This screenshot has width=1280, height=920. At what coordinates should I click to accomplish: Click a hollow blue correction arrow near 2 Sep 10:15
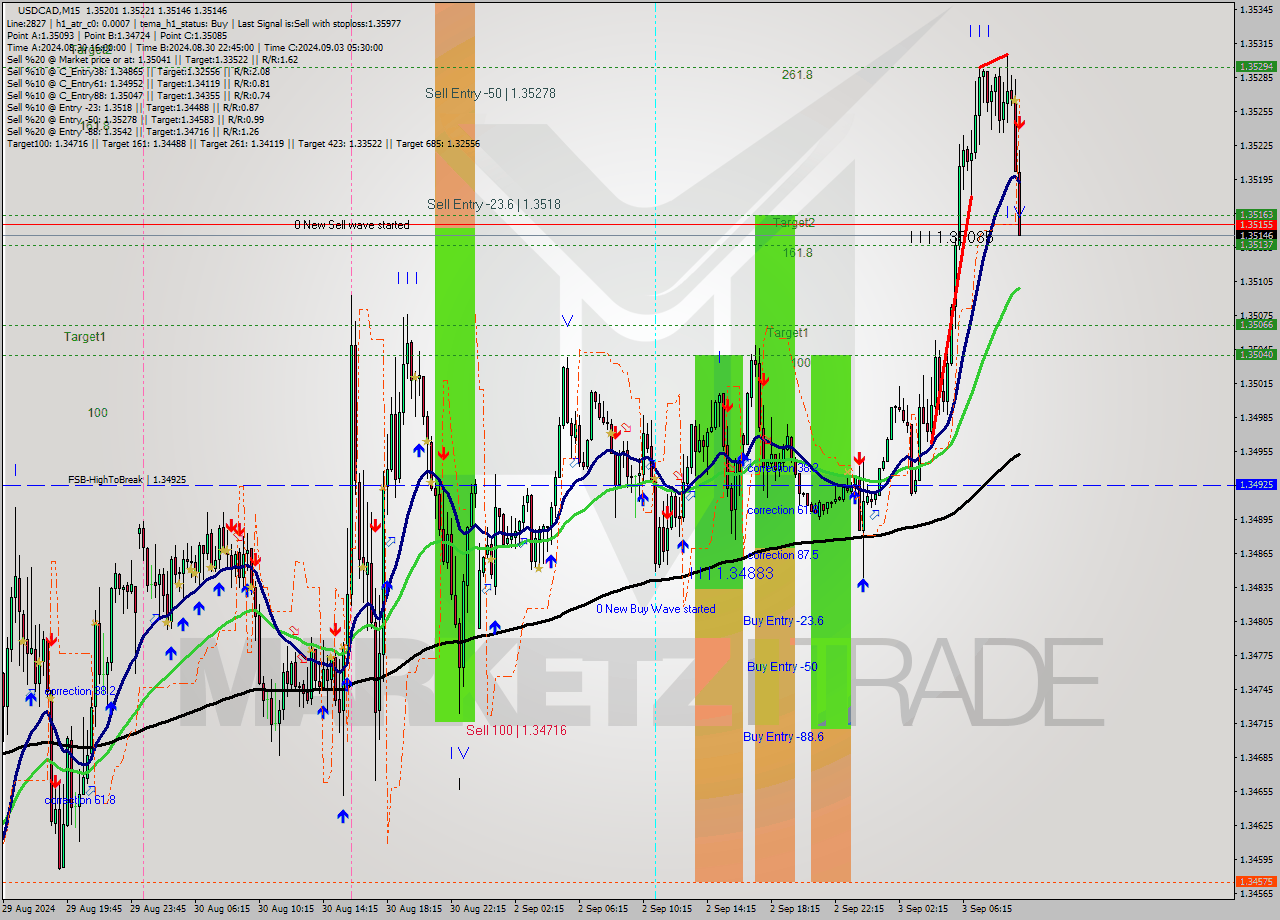pyautogui.click(x=690, y=494)
